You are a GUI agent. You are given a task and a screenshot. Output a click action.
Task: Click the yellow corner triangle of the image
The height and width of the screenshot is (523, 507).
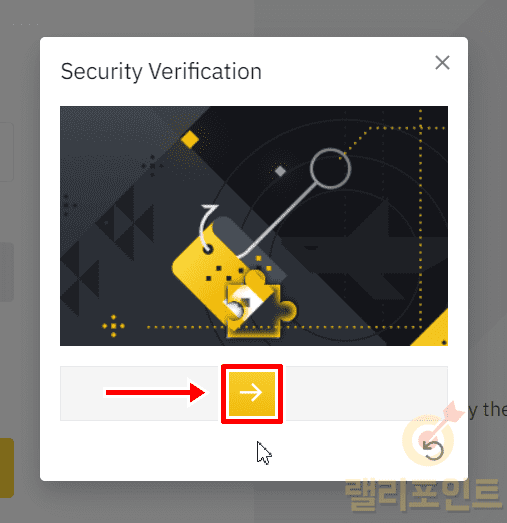pos(430,329)
